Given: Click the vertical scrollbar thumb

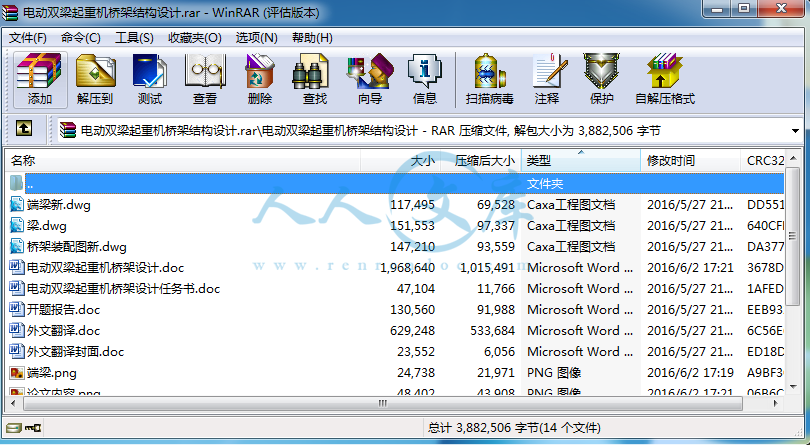Looking at the screenshot, I should point(792,236).
